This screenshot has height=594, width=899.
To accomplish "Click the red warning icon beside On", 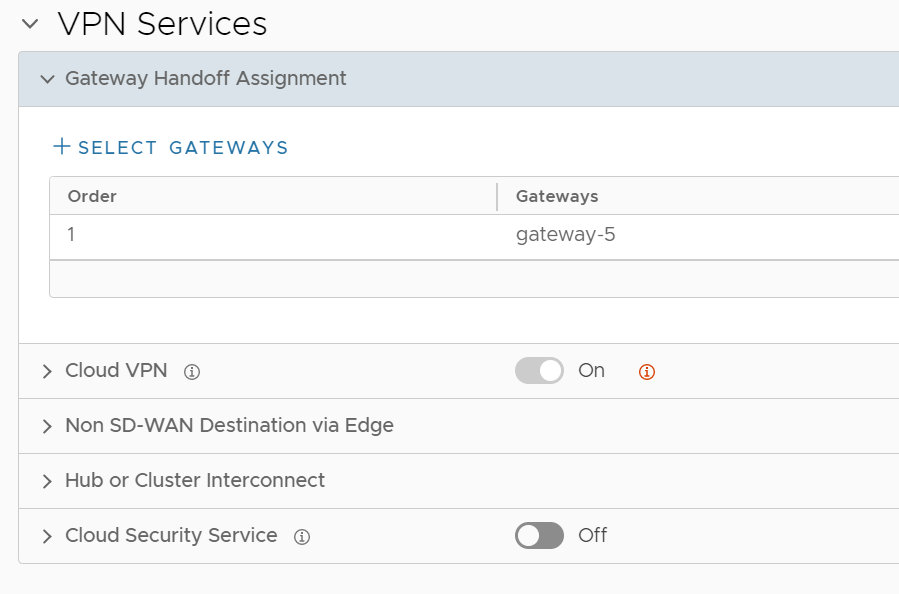I will coord(647,372).
